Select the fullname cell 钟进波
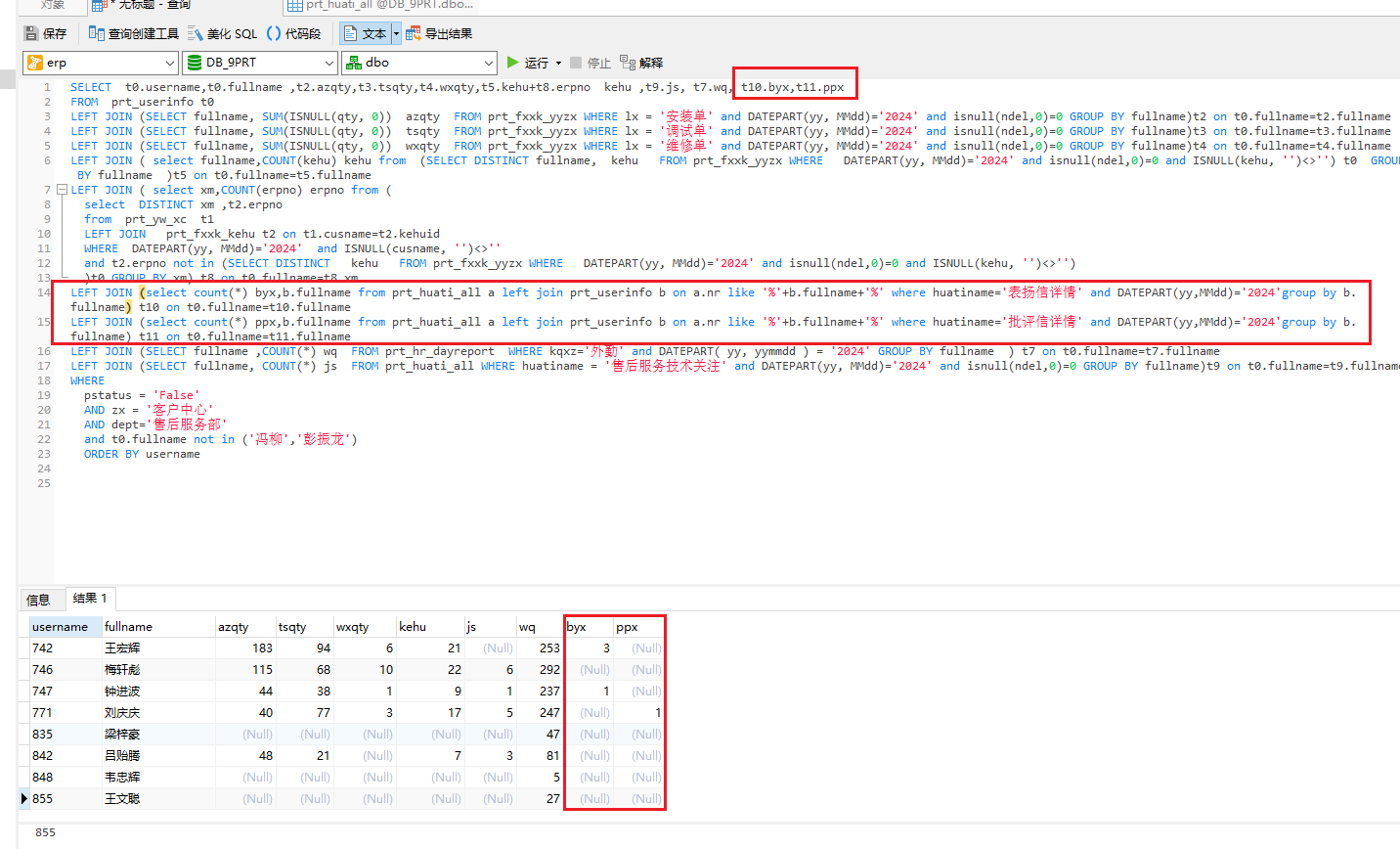 [157, 692]
